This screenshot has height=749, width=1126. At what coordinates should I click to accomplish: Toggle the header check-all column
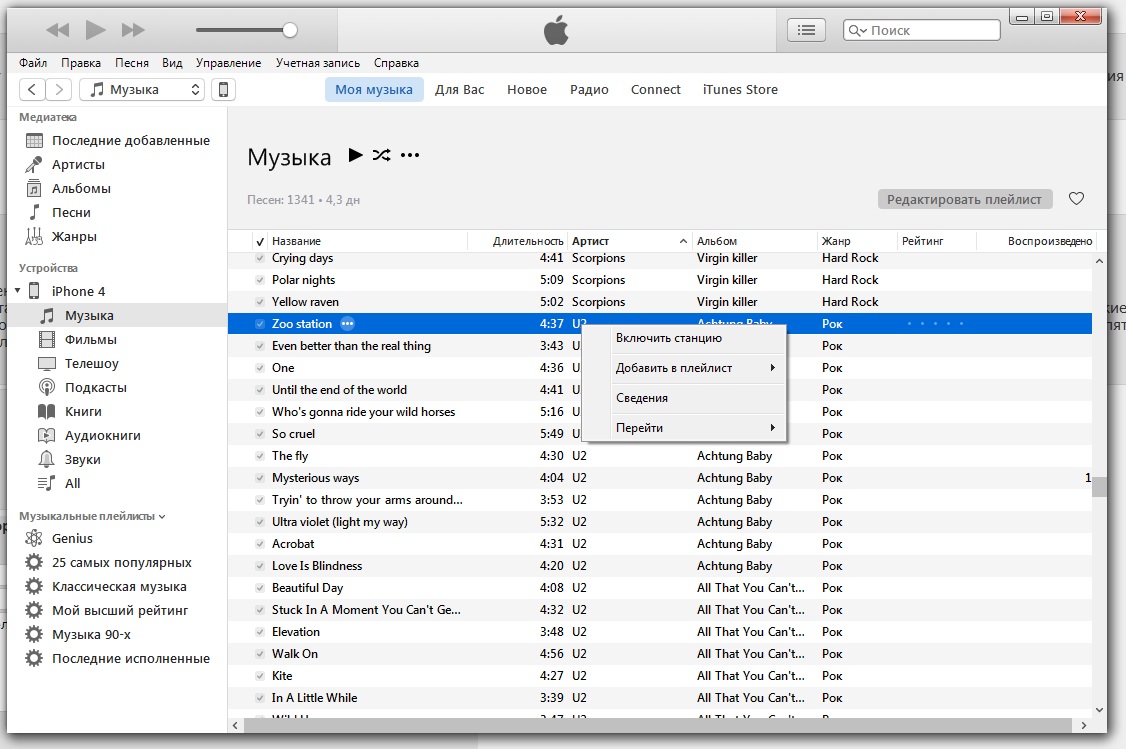(260, 241)
